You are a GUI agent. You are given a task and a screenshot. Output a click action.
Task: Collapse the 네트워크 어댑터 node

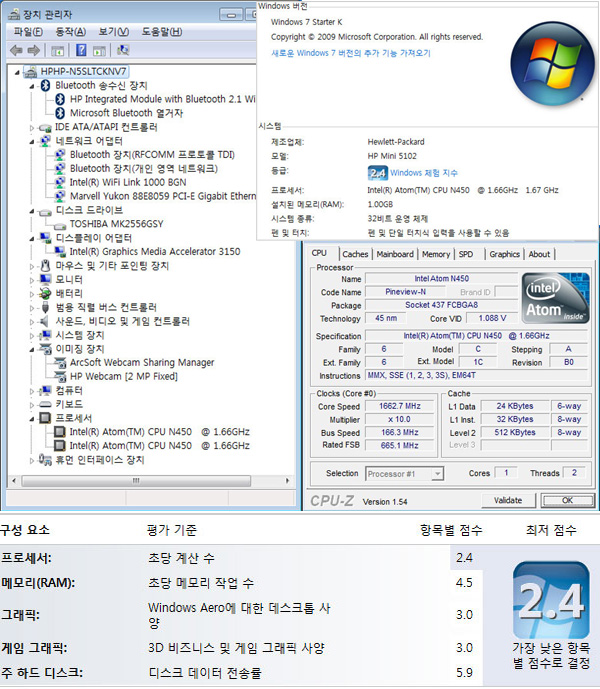(32, 142)
